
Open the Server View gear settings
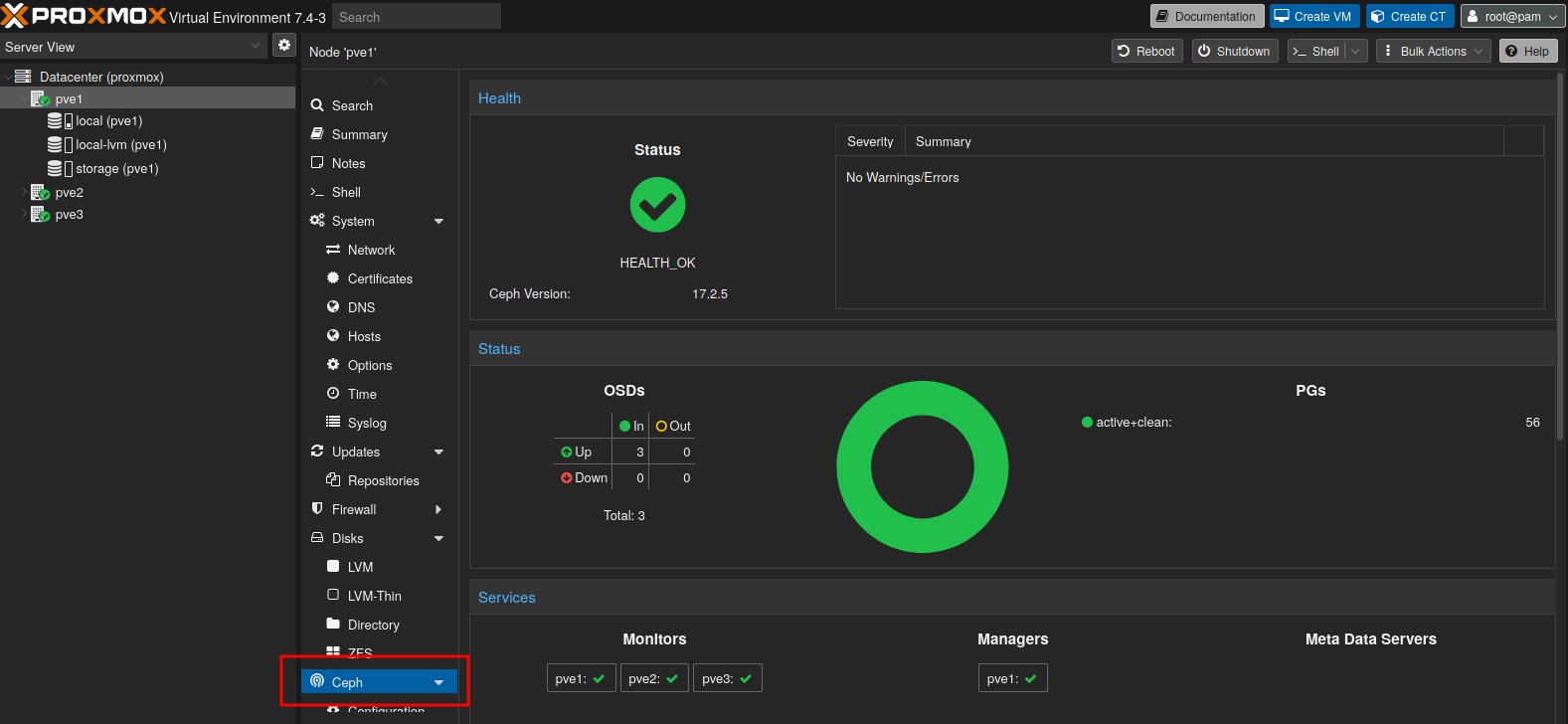(284, 45)
